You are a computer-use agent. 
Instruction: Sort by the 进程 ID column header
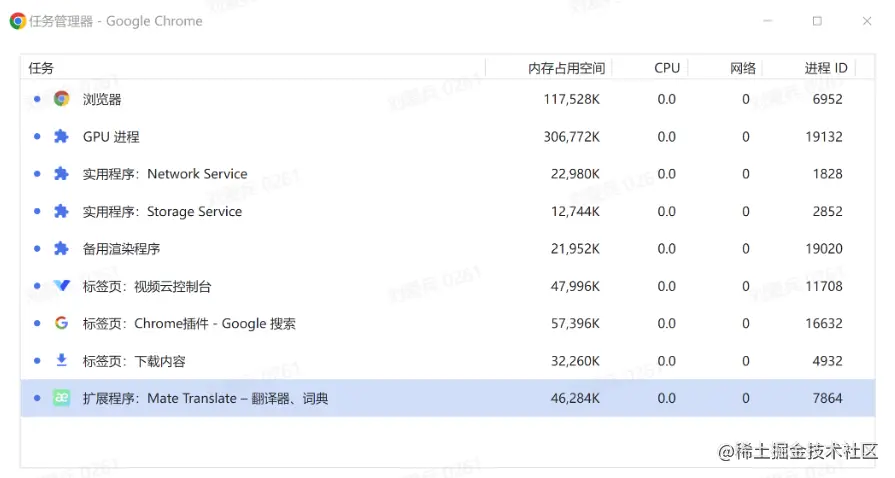click(x=809, y=68)
